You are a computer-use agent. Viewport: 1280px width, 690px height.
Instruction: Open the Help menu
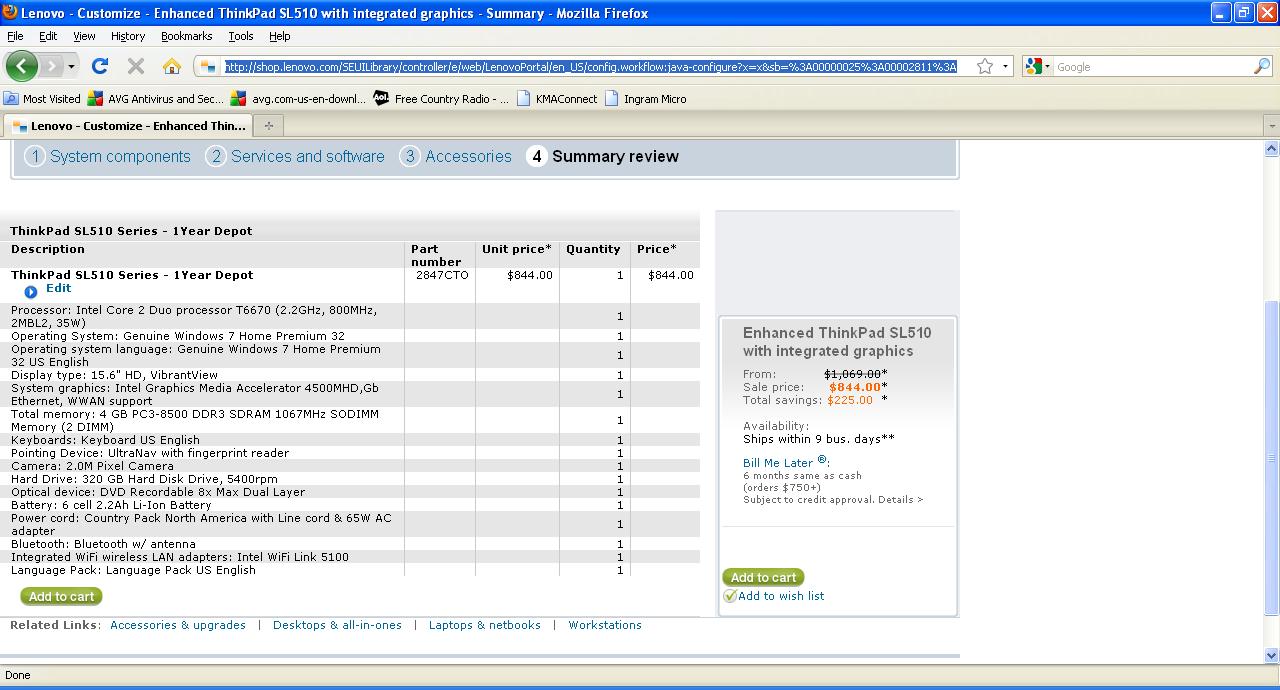pos(279,36)
